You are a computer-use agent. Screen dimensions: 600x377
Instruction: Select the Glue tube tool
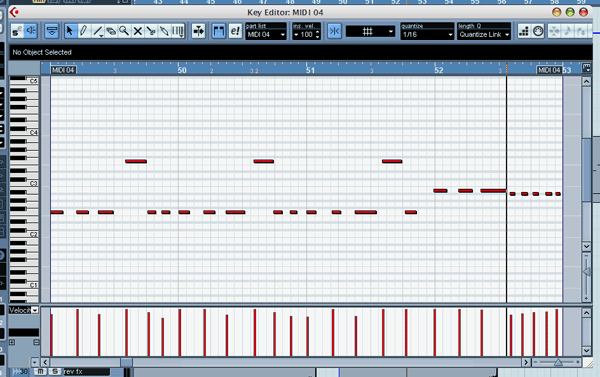[165, 31]
